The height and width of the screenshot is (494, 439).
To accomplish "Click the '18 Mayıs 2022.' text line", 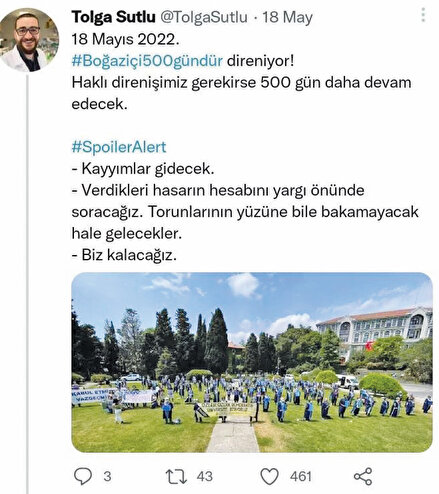I will 125,39.
